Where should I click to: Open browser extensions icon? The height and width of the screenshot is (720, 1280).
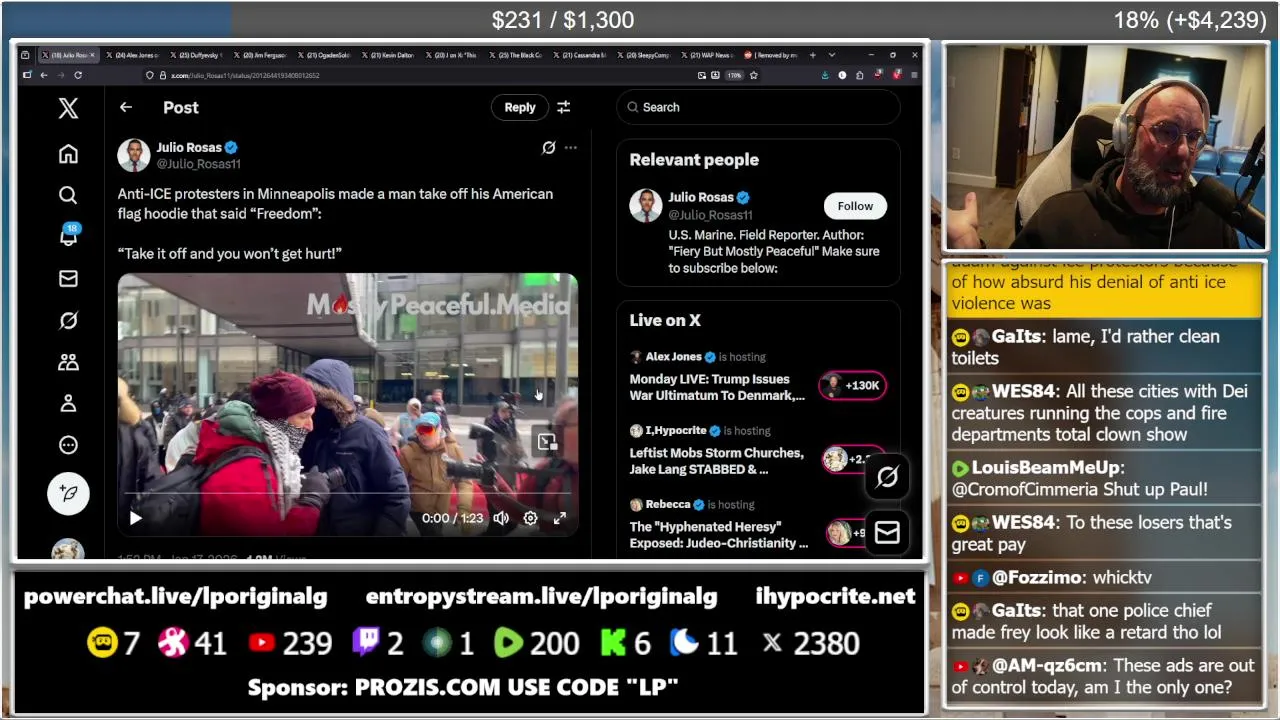tap(859, 75)
